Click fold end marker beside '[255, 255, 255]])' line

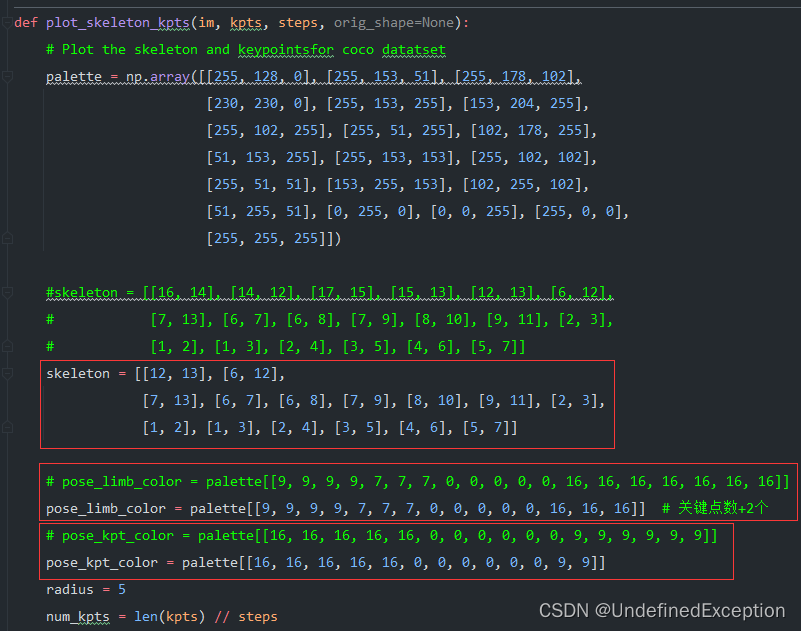(x=7, y=239)
